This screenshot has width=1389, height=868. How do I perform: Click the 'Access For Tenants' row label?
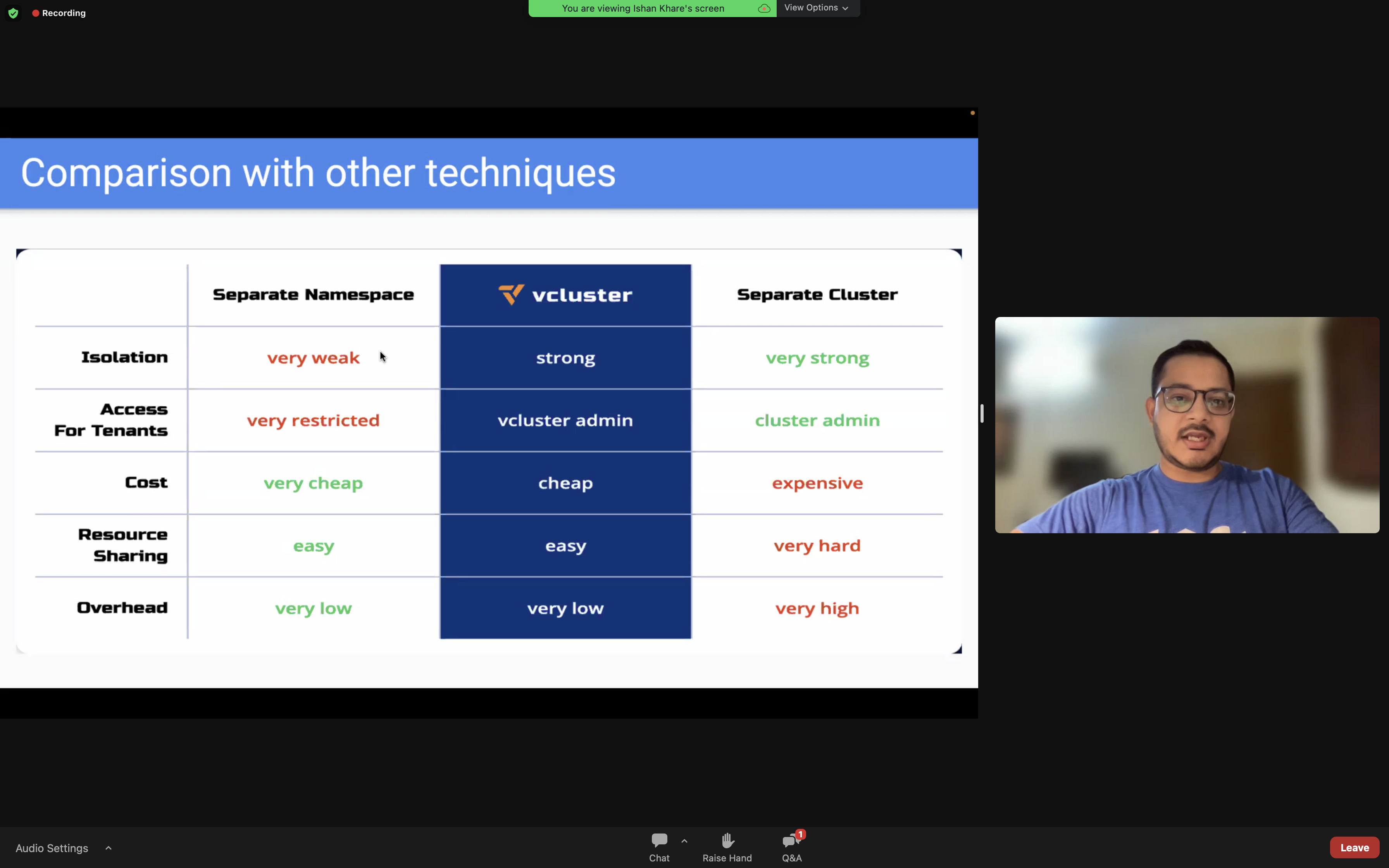(x=111, y=420)
